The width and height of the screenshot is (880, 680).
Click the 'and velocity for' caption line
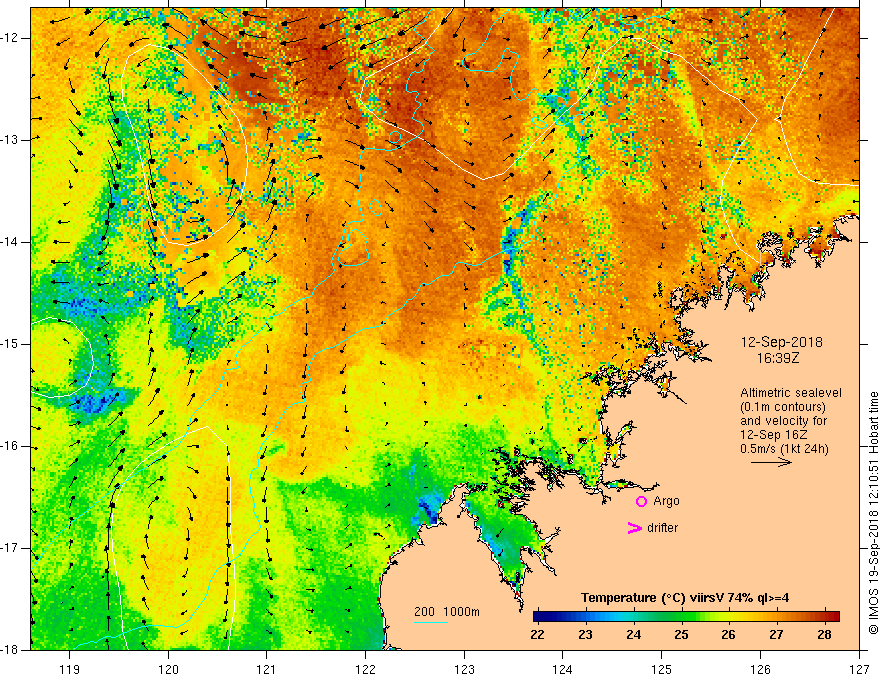[x=783, y=421]
